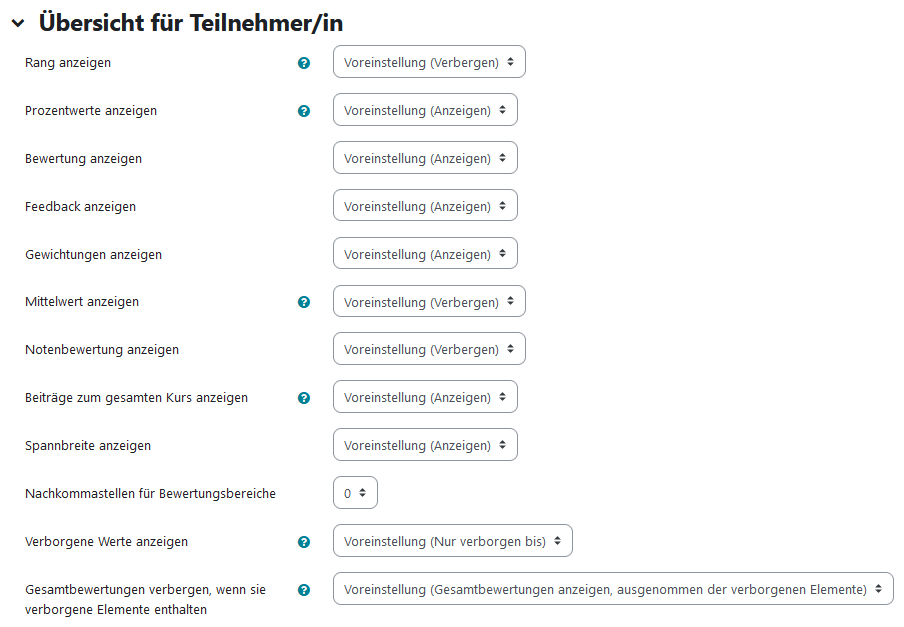Click the Übersicht für Teilnehmer/in heading

(x=191, y=23)
